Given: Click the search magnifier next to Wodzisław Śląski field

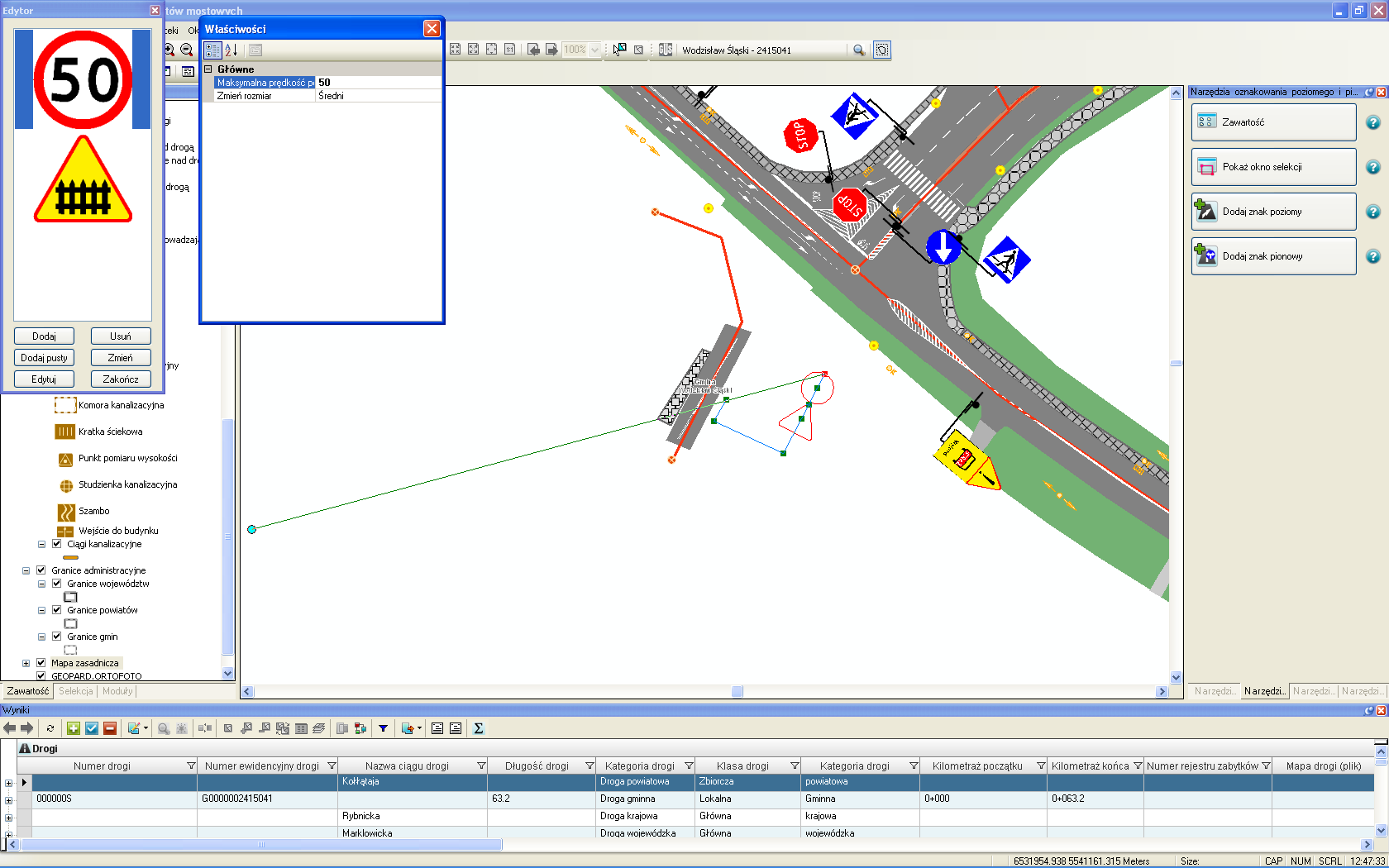Looking at the screenshot, I should click(x=859, y=50).
